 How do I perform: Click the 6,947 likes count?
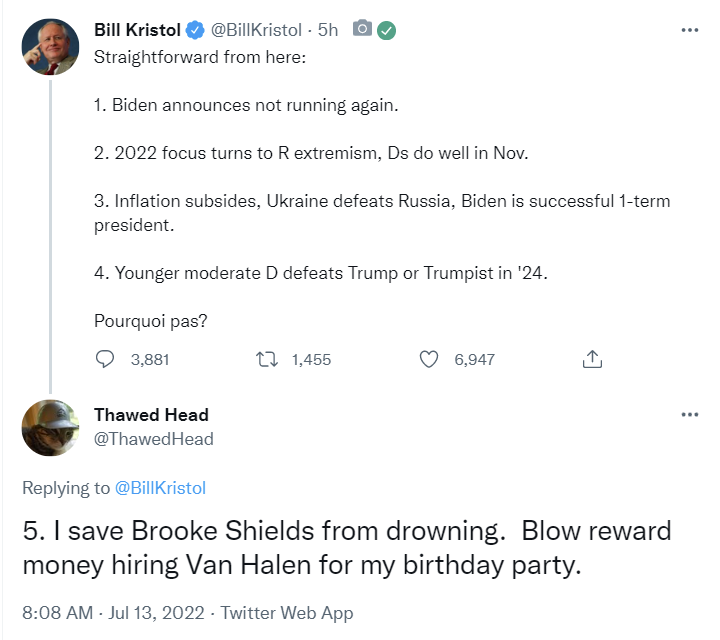[474, 360]
